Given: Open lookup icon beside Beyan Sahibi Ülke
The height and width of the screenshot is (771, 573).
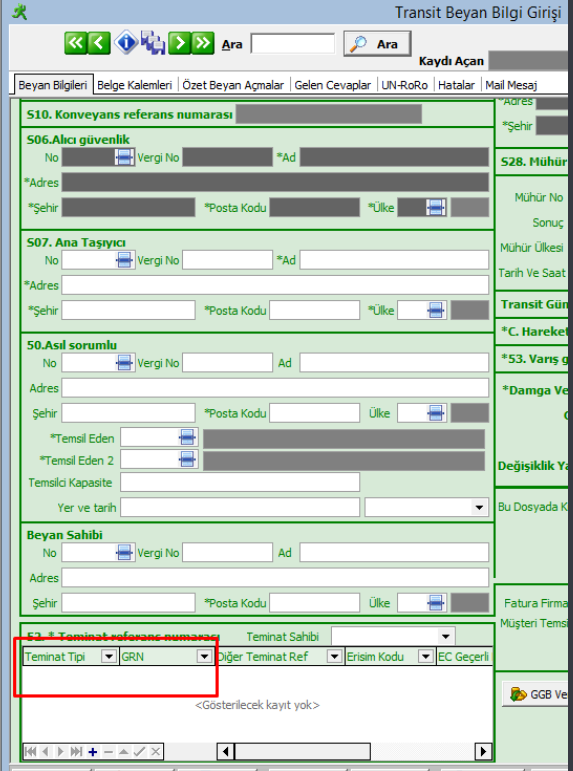Looking at the screenshot, I should (436, 603).
